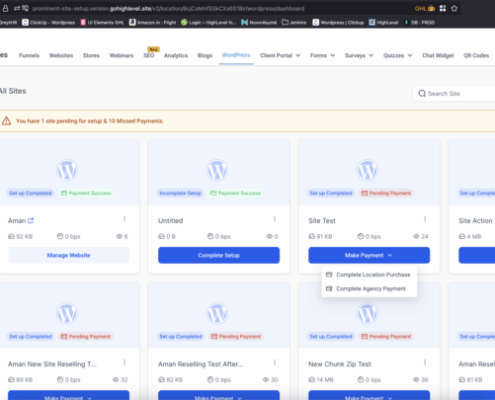Open the UI Elements GHL bookmark
The height and width of the screenshot is (400, 495).
[x=102, y=22]
